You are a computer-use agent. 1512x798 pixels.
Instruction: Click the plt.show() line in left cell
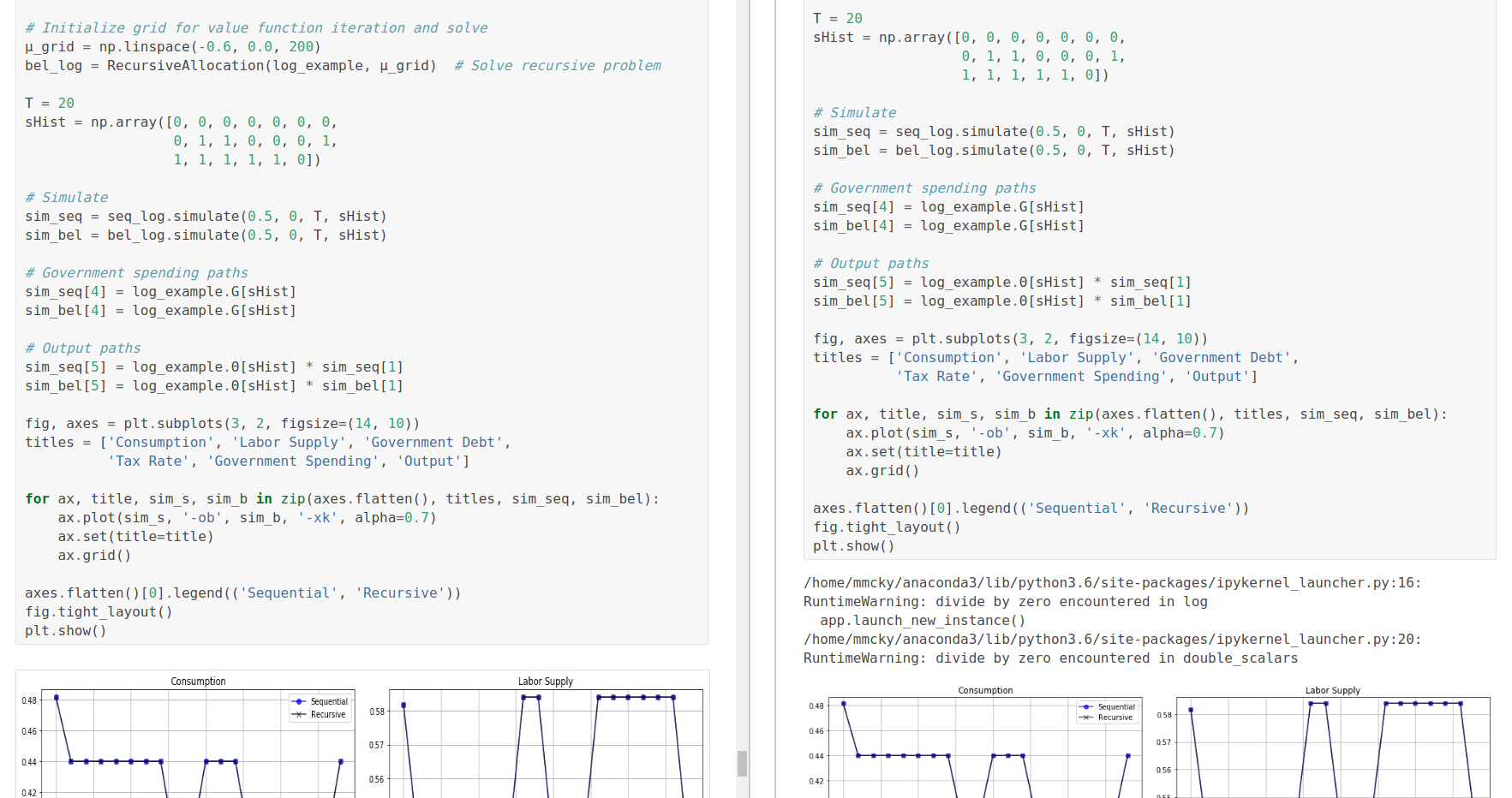(x=65, y=630)
